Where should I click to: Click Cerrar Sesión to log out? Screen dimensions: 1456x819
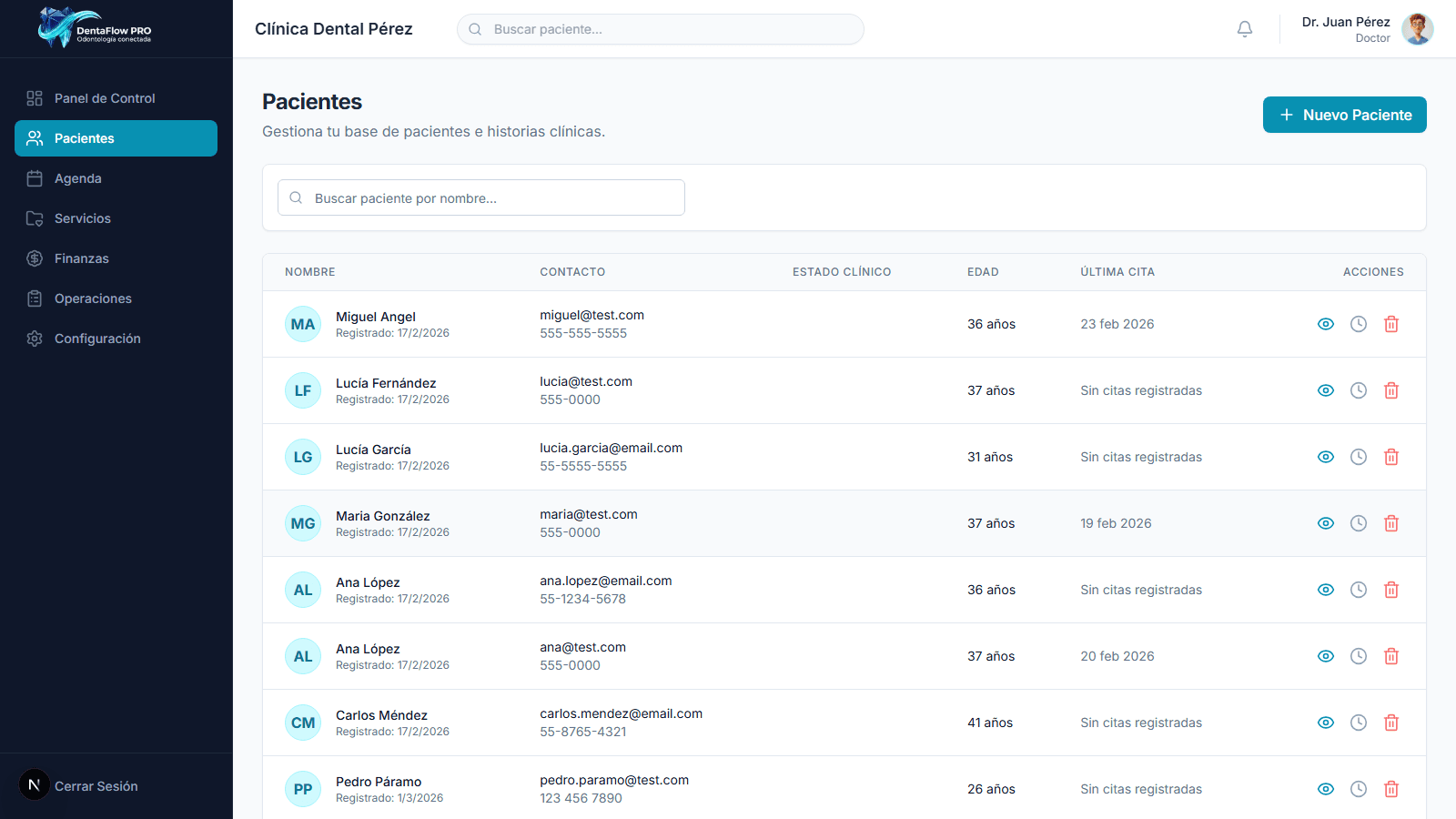tap(96, 786)
